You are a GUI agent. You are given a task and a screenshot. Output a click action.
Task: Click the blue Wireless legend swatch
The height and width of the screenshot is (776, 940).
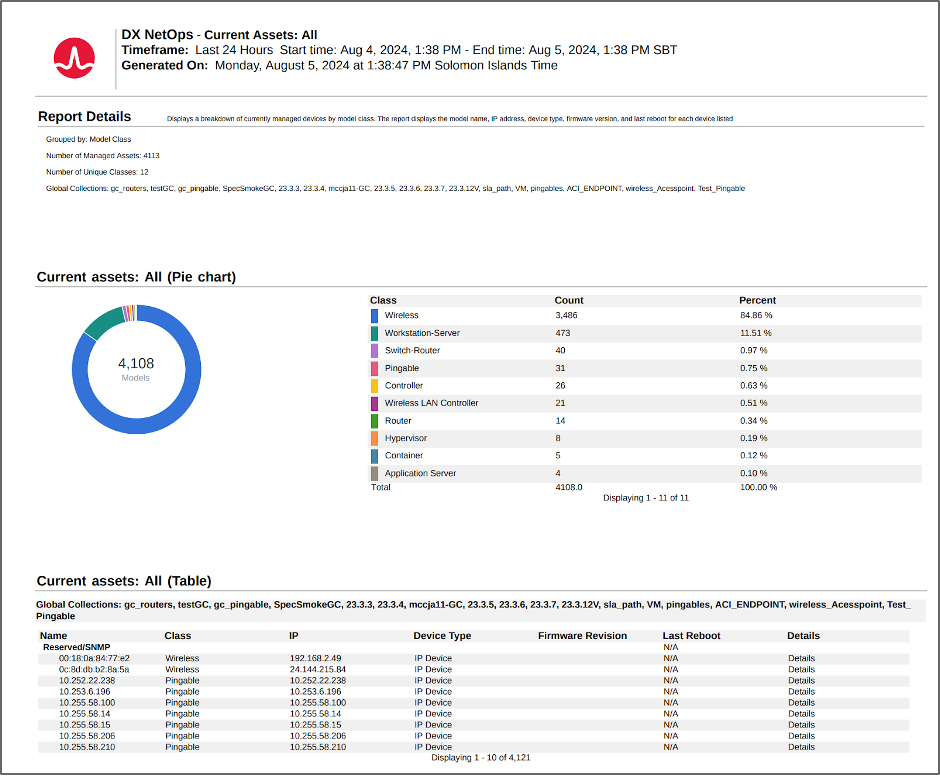374,316
